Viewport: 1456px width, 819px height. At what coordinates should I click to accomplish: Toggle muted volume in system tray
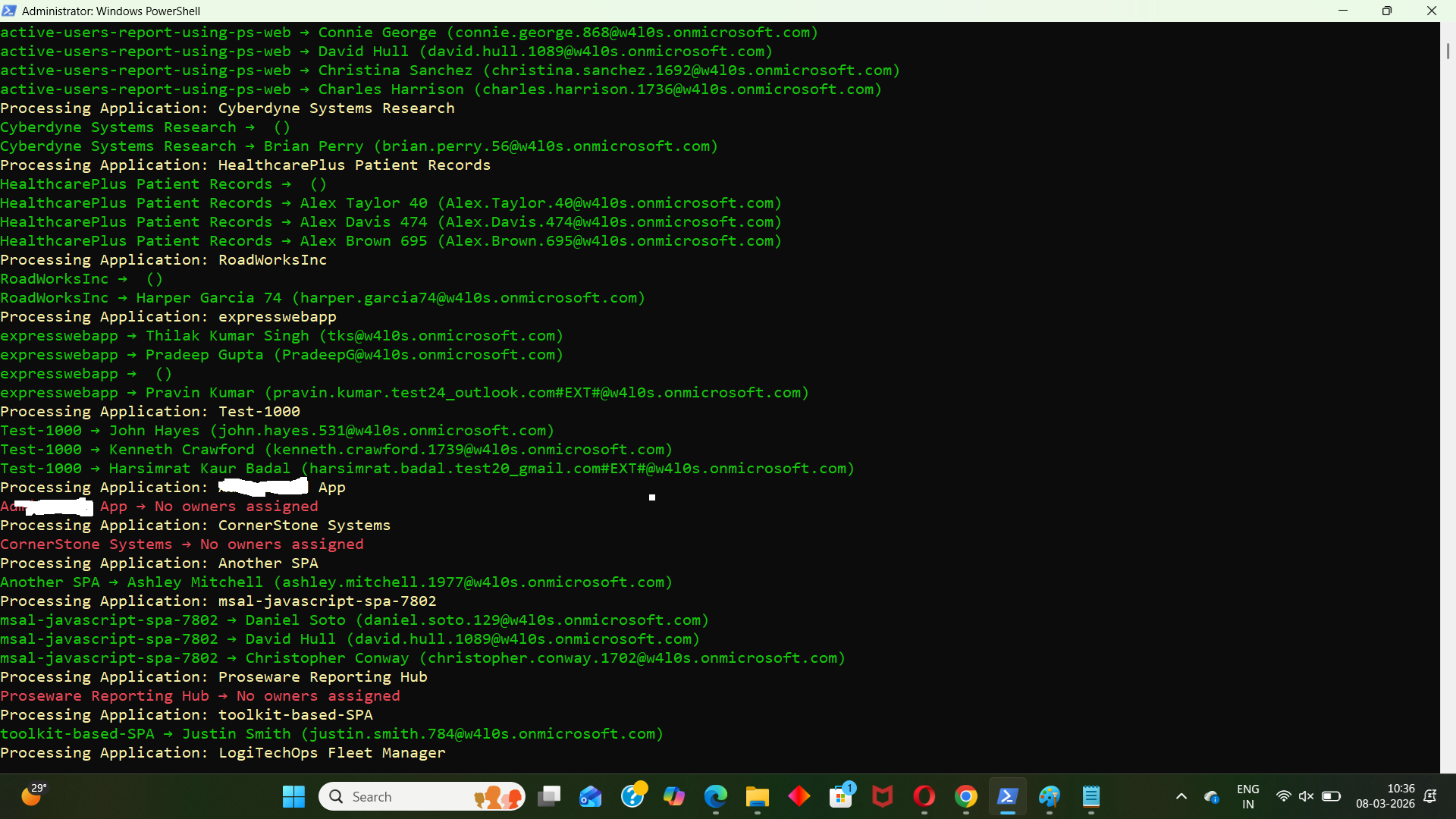[1306, 796]
